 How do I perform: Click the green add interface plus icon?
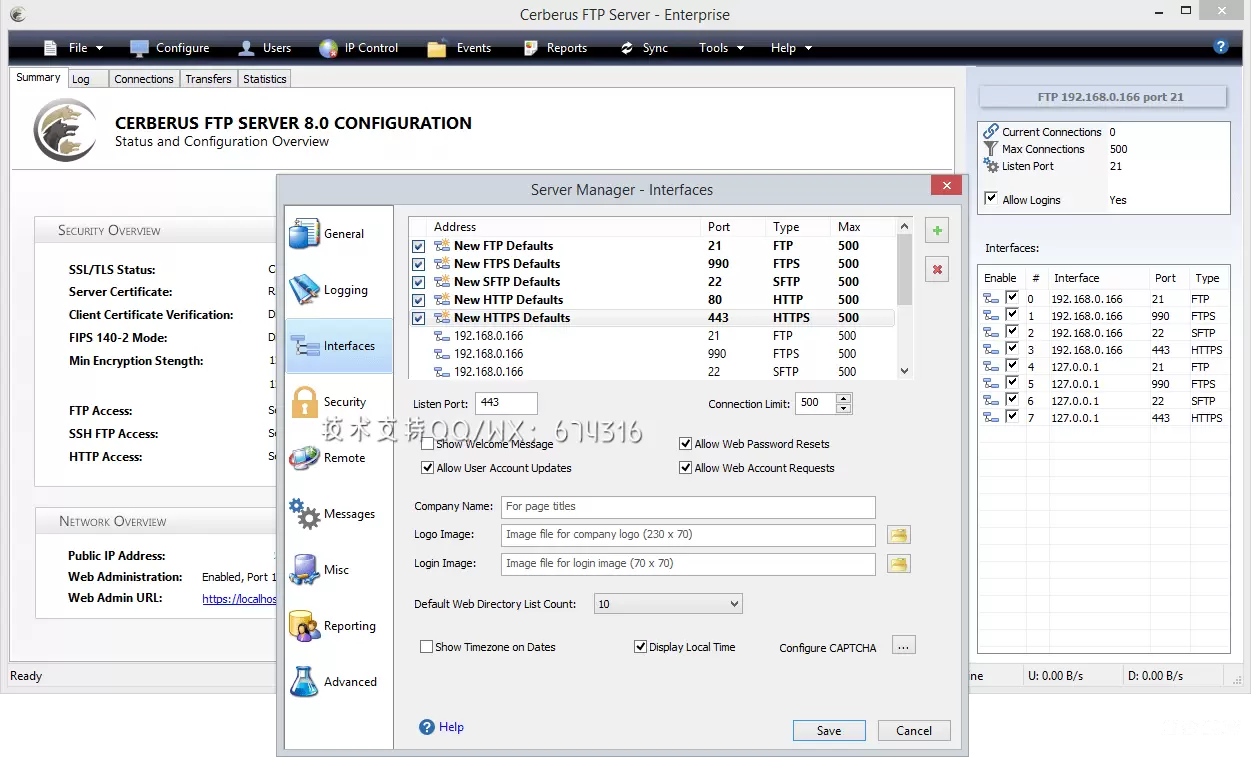coord(937,231)
